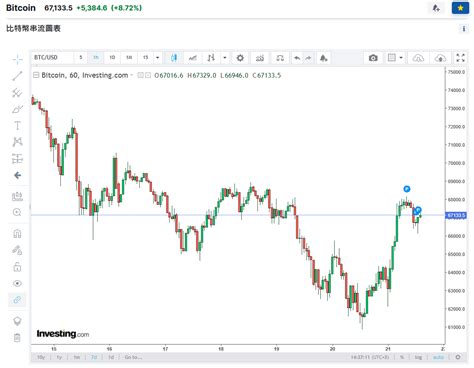Select the 5 minute interval
The width and height of the screenshot is (474, 368).
point(81,57)
